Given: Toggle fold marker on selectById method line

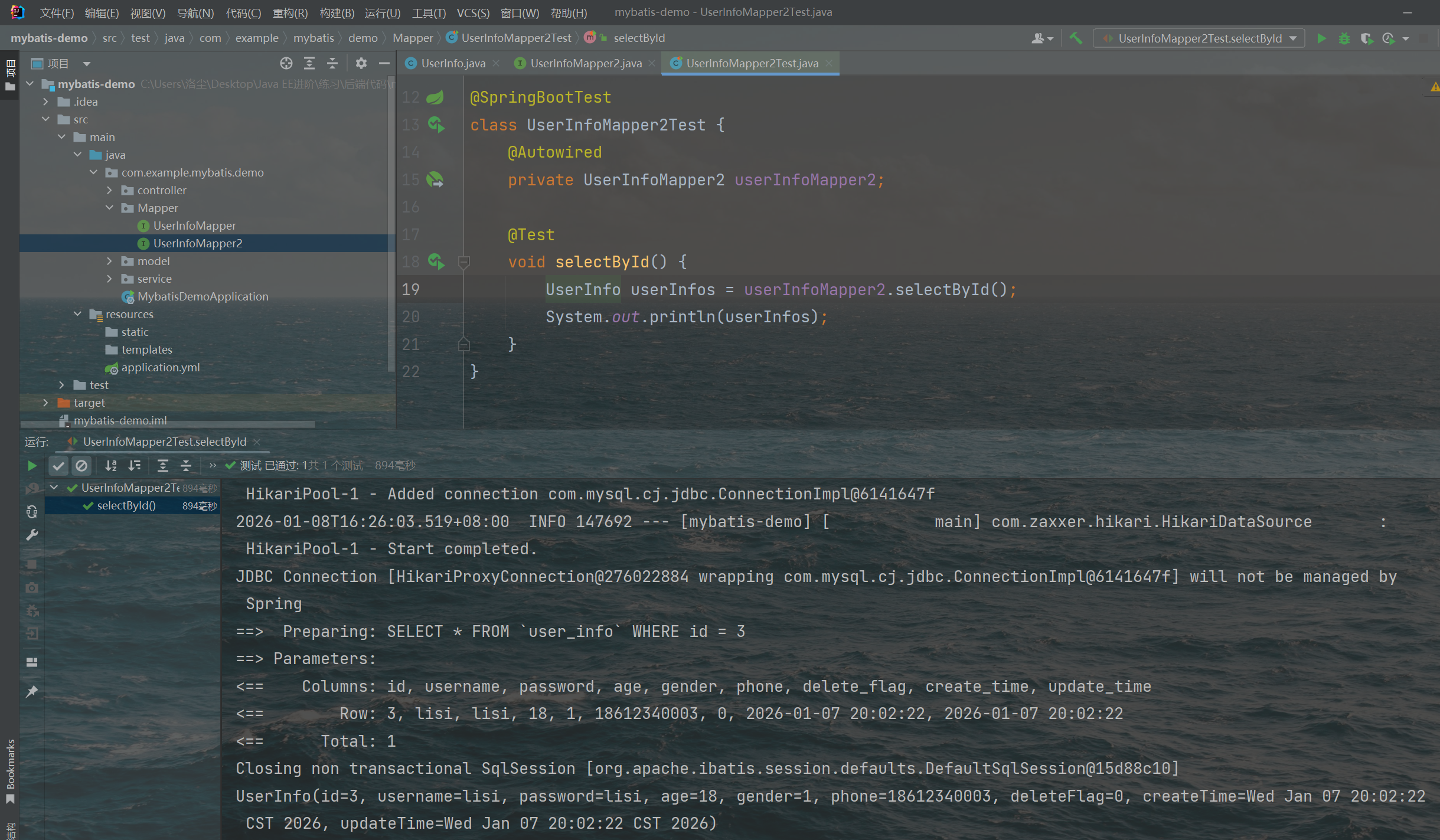Looking at the screenshot, I should point(464,262).
